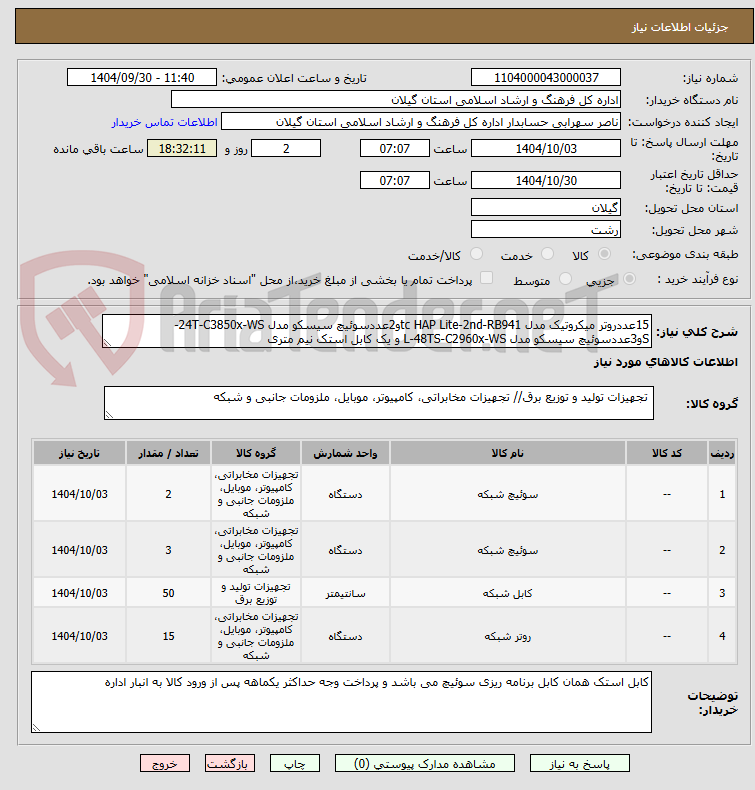Click the buyer notes text area
The image size is (755, 790).
(341, 702)
